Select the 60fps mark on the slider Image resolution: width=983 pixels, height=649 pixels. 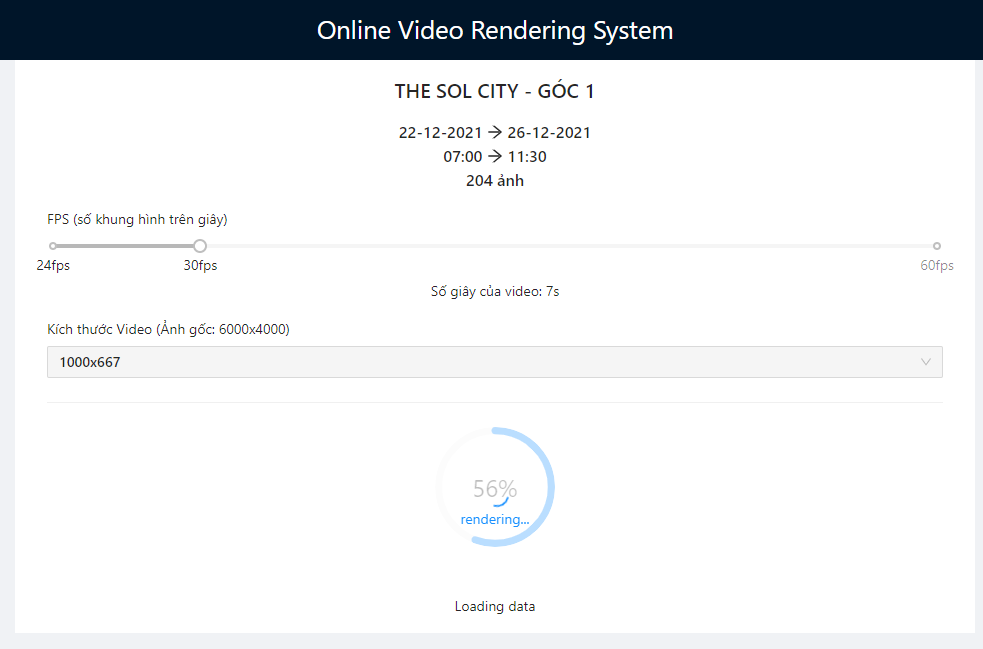point(937,246)
